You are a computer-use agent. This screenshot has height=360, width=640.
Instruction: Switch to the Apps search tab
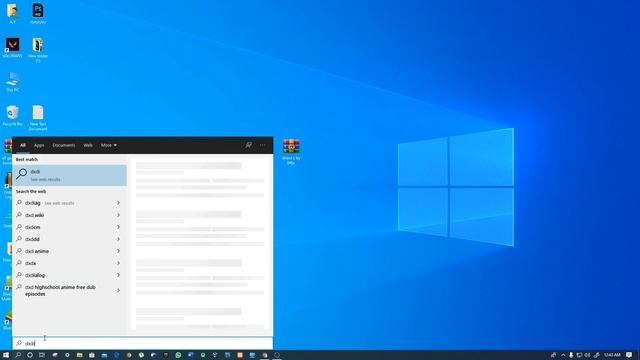[39, 145]
